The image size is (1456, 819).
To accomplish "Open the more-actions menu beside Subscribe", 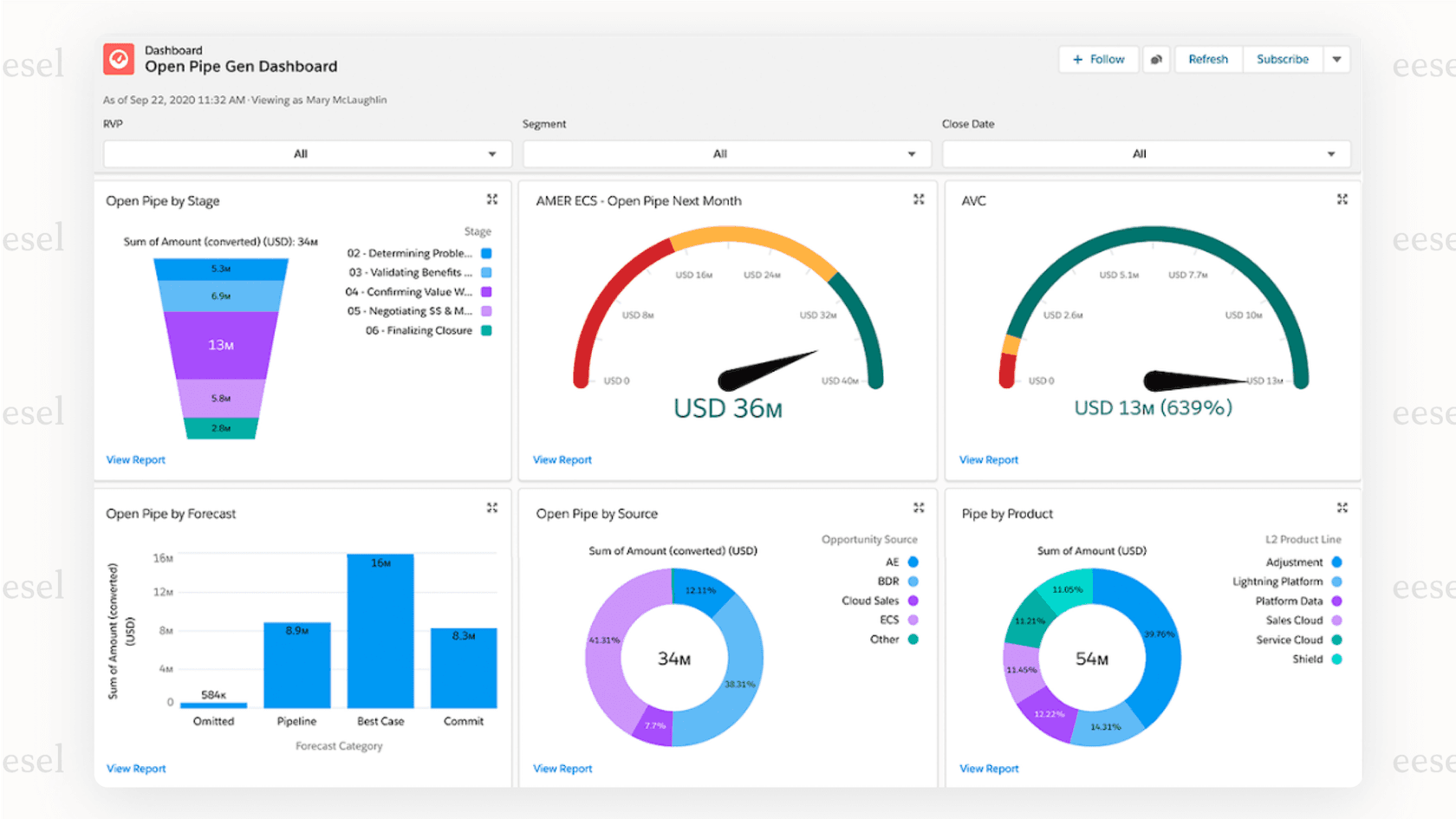I will pos(1336,59).
